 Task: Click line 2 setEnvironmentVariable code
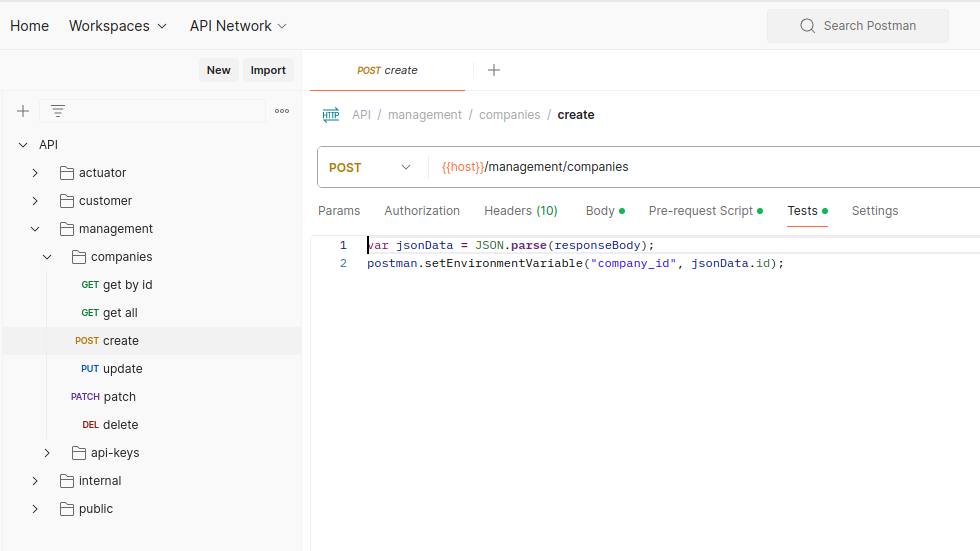pos(575,264)
